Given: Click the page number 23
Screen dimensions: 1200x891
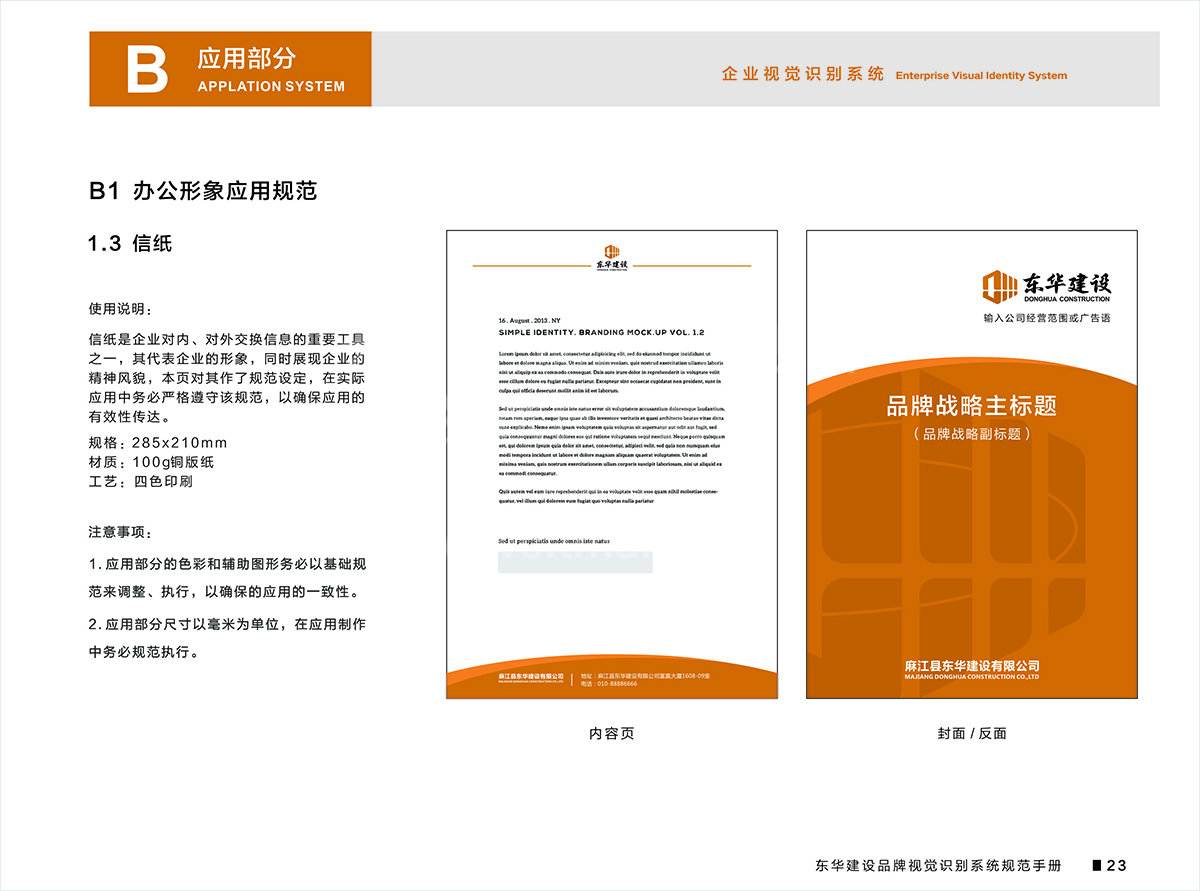Looking at the screenshot, I should point(1117,865).
